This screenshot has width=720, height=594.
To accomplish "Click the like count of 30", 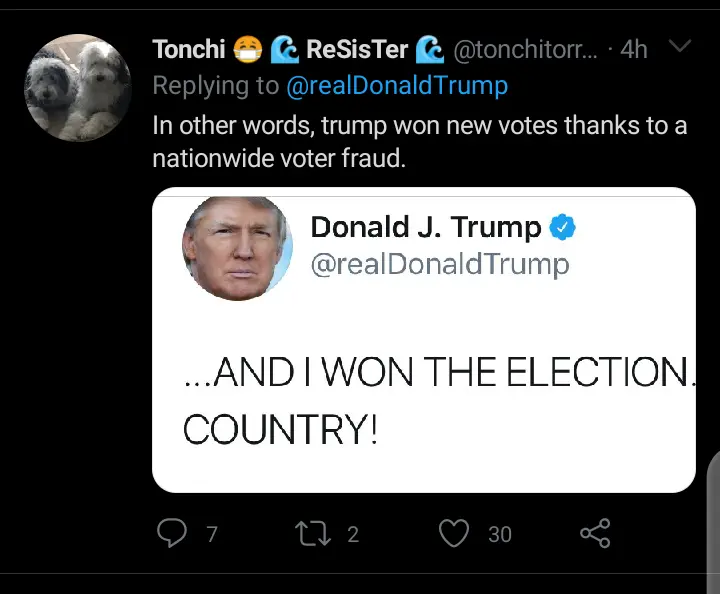I will click(x=499, y=534).
